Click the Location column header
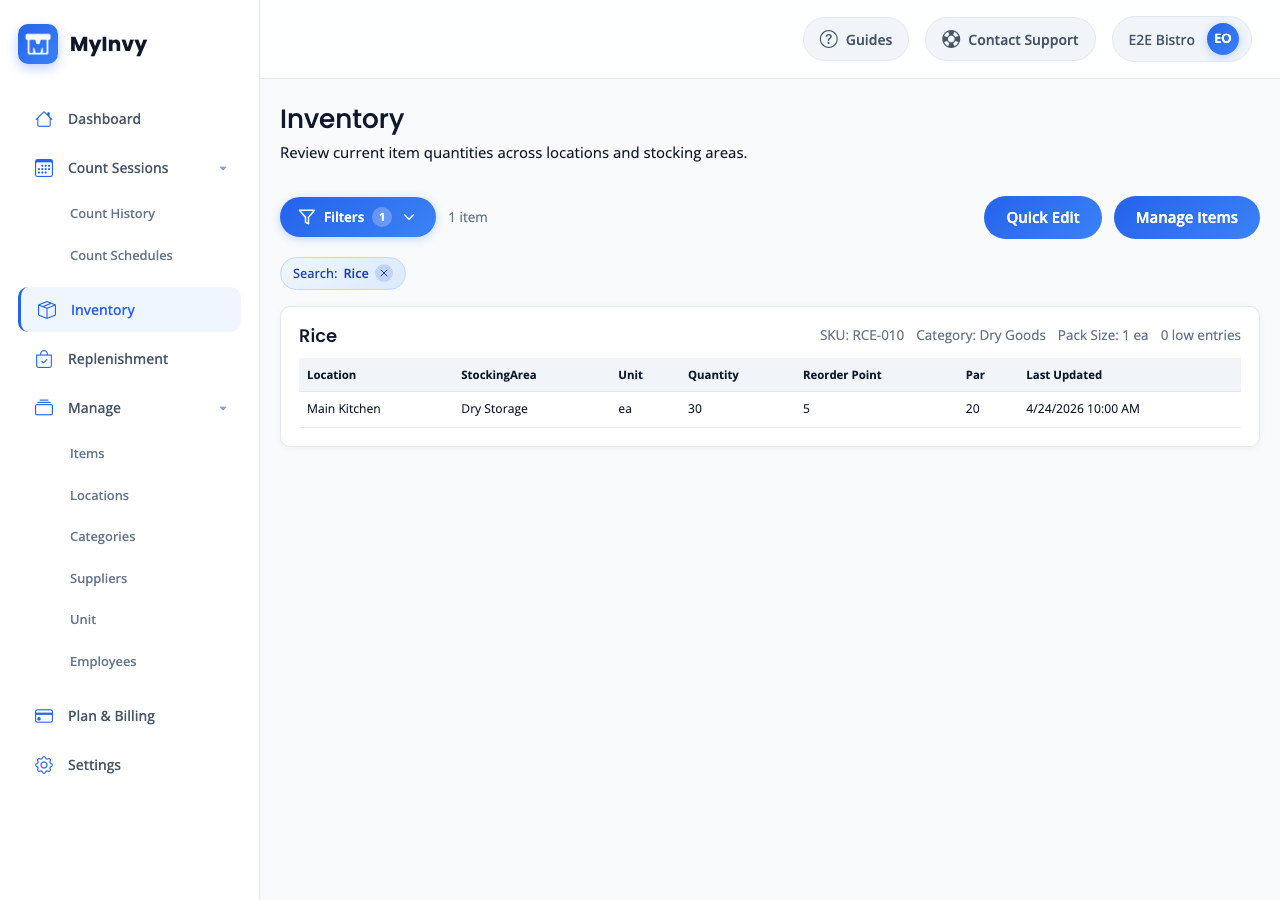Image resolution: width=1280 pixels, height=900 pixels. click(x=331, y=375)
